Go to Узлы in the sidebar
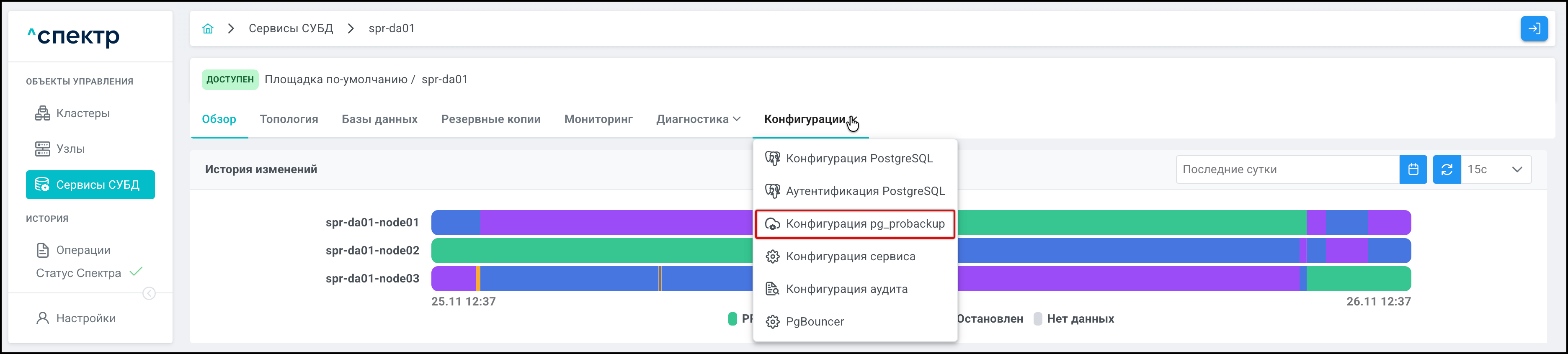This screenshot has height=354, width=1568. click(70, 149)
